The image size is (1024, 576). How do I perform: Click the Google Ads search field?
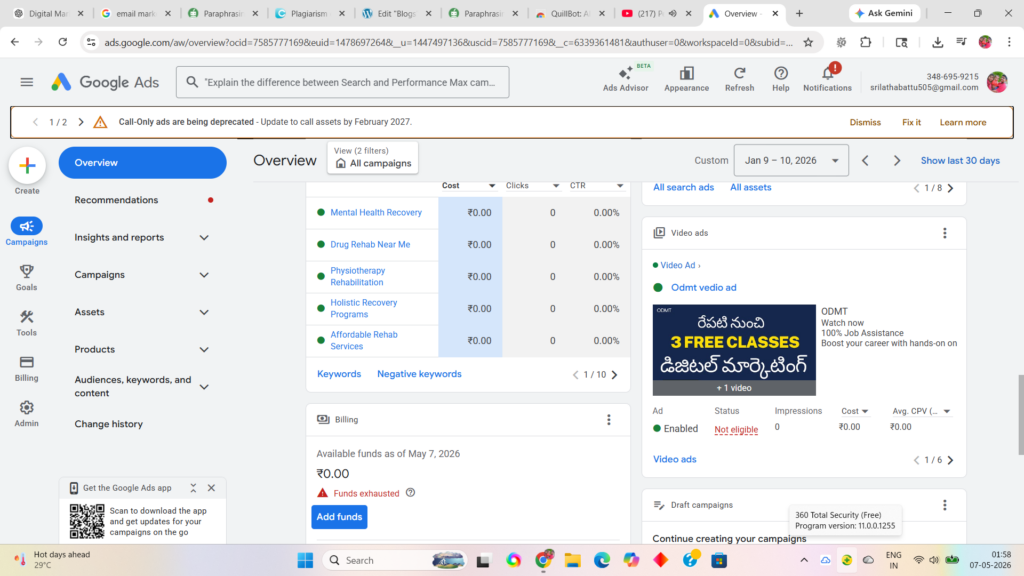point(343,82)
